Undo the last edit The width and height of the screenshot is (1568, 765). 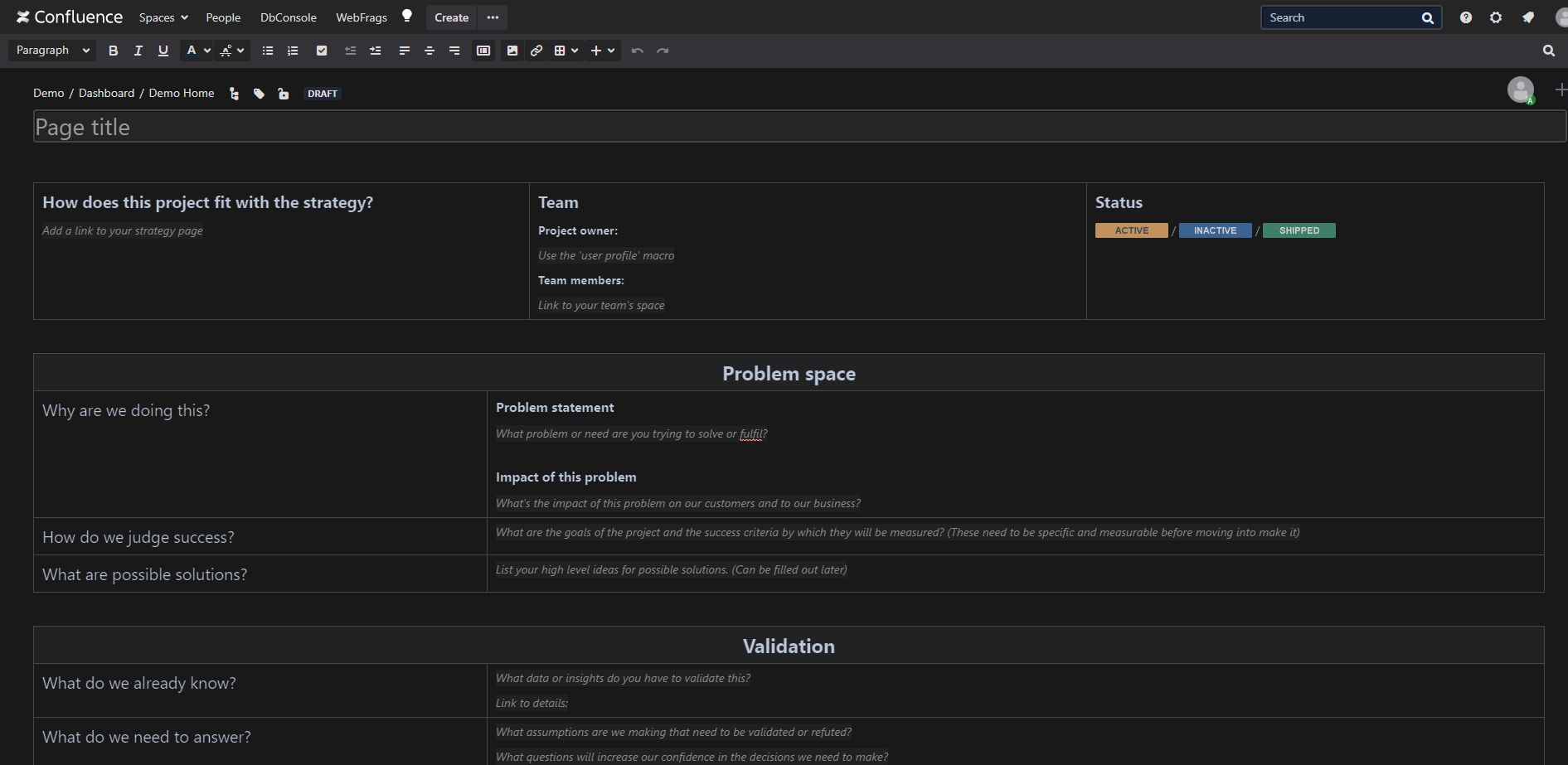[x=637, y=51]
